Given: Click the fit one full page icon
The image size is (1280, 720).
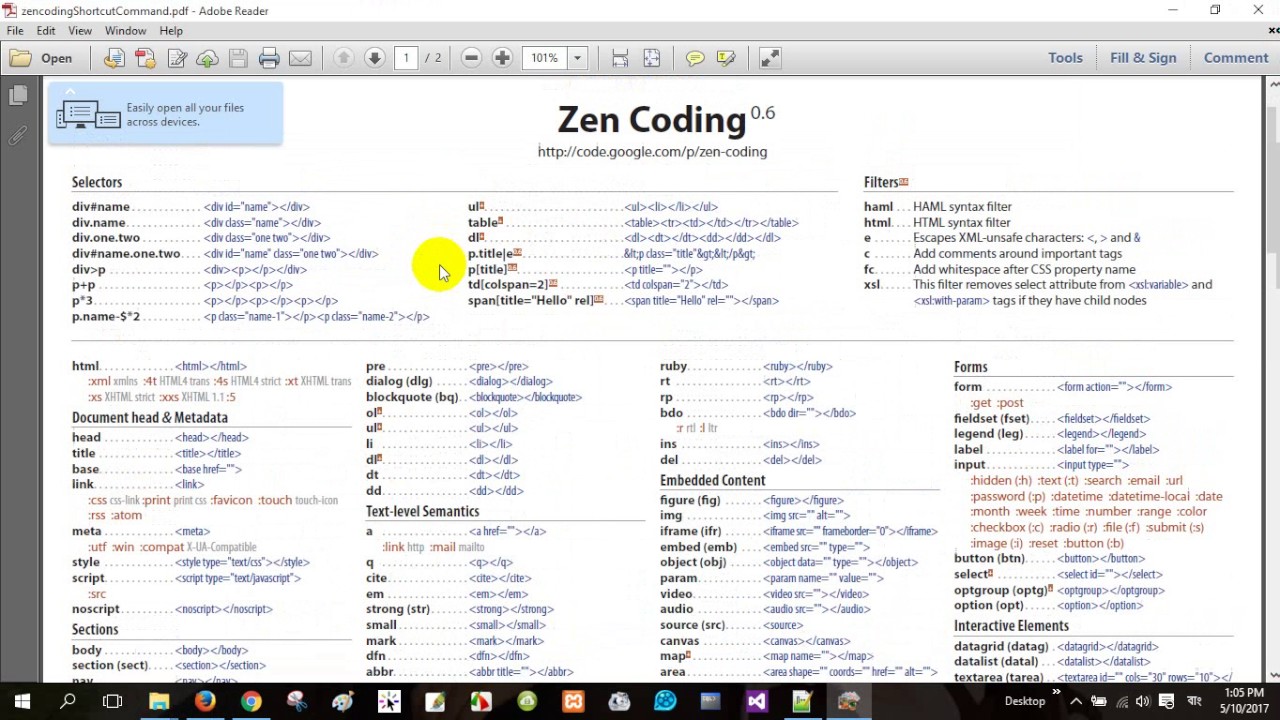Looking at the screenshot, I should coord(651,58).
